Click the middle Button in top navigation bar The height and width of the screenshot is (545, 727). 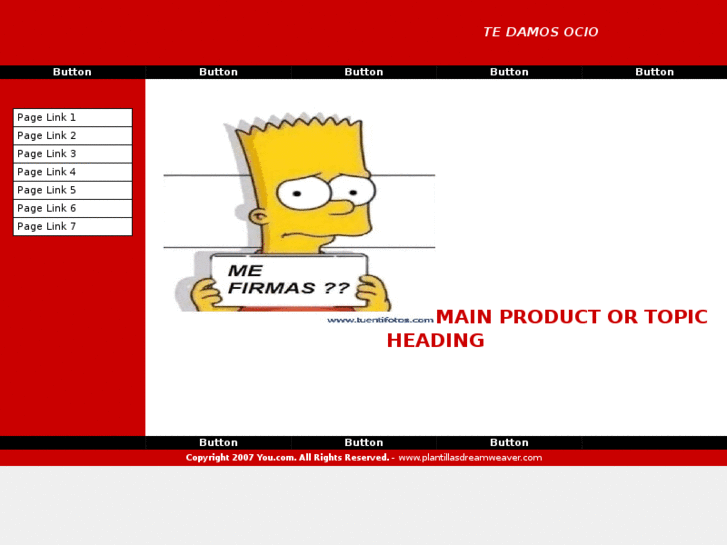click(x=364, y=72)
